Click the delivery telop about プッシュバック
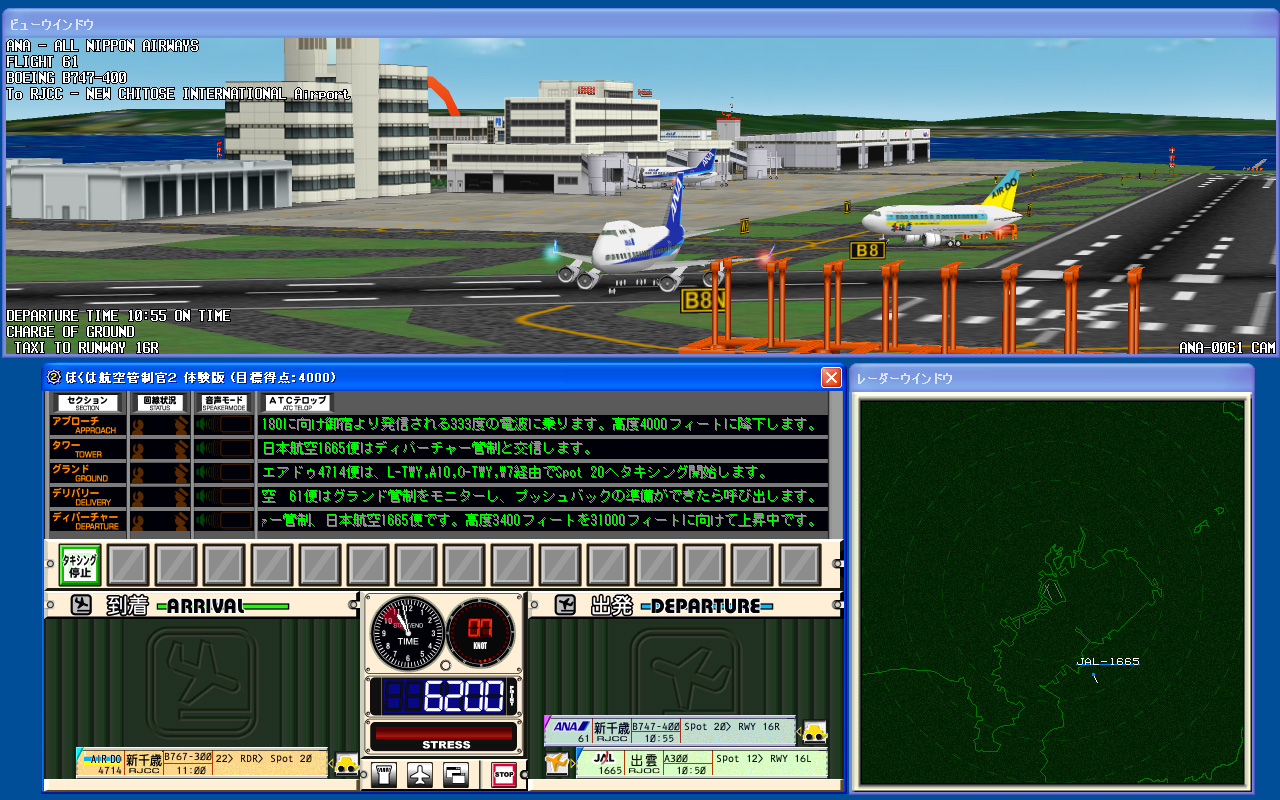The height and width of the screenshot is (800, 1280). (542, 496)
